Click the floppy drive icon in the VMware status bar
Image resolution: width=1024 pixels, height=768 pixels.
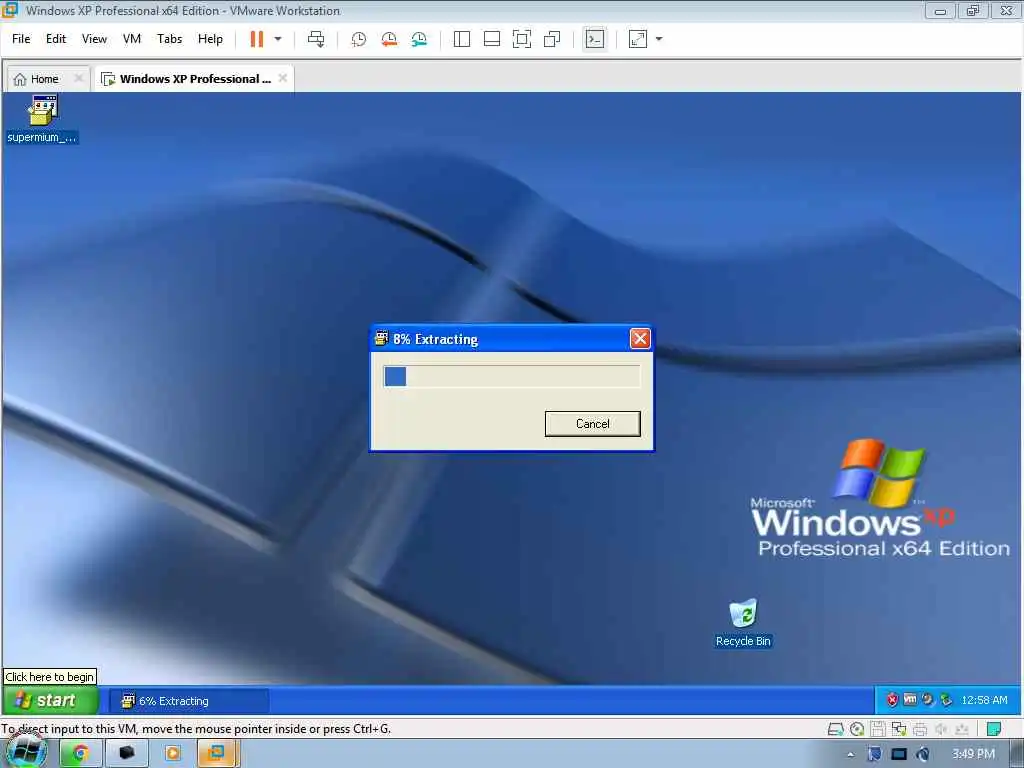tap(878, 729)
